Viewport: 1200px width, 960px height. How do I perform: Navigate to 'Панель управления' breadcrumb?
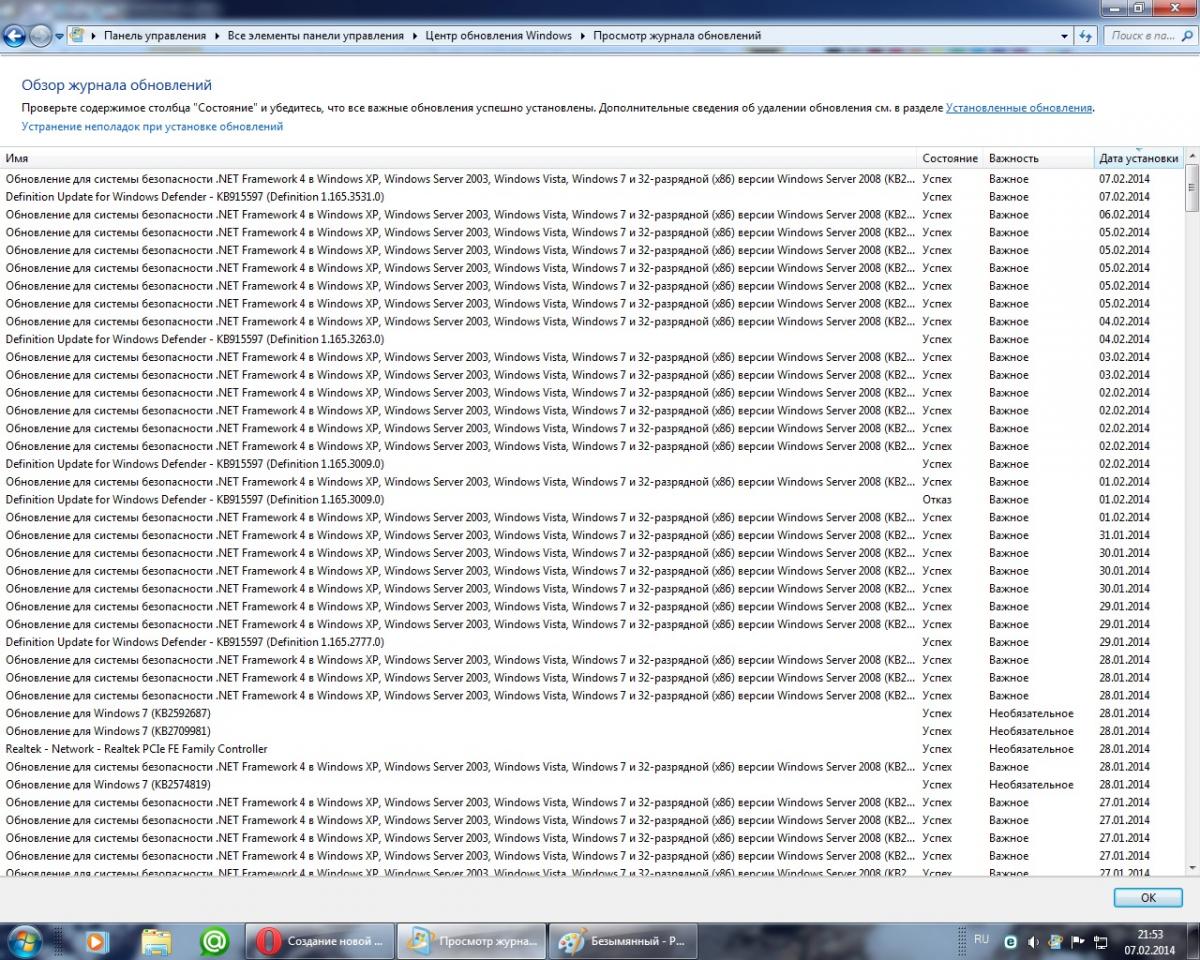155,36
